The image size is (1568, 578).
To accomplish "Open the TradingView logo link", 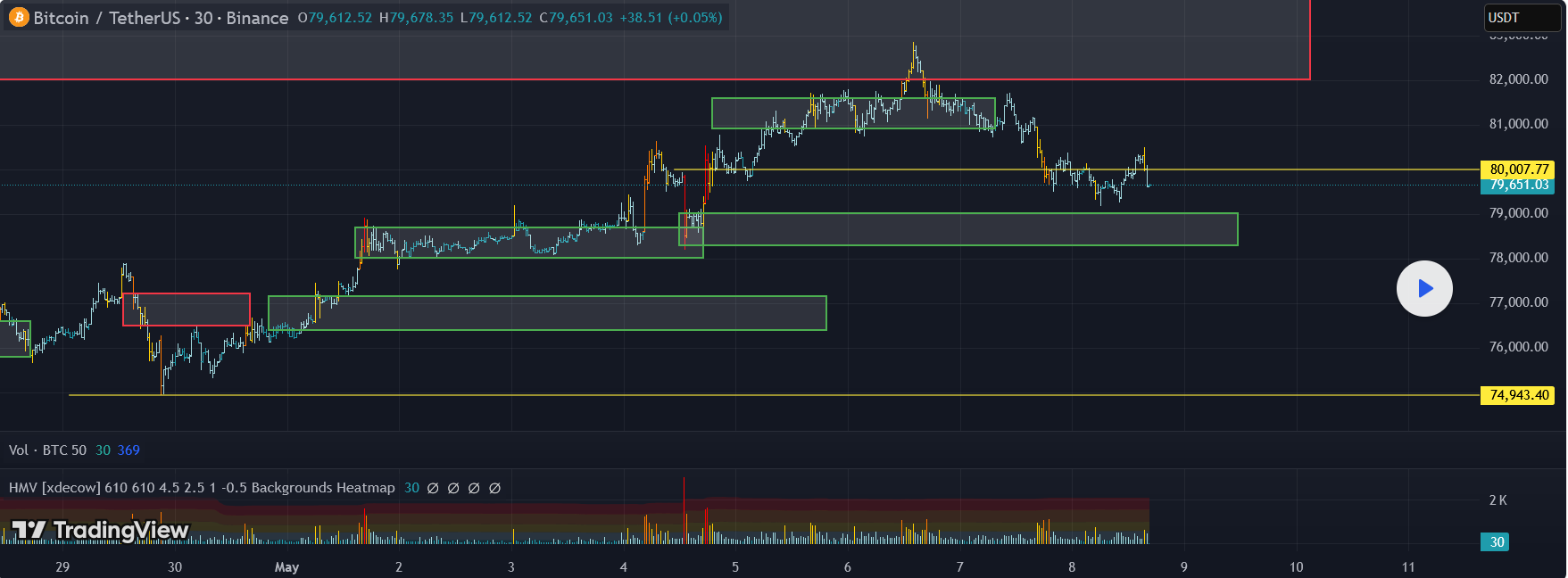I will pyautogui.click(x=100, y=531).
